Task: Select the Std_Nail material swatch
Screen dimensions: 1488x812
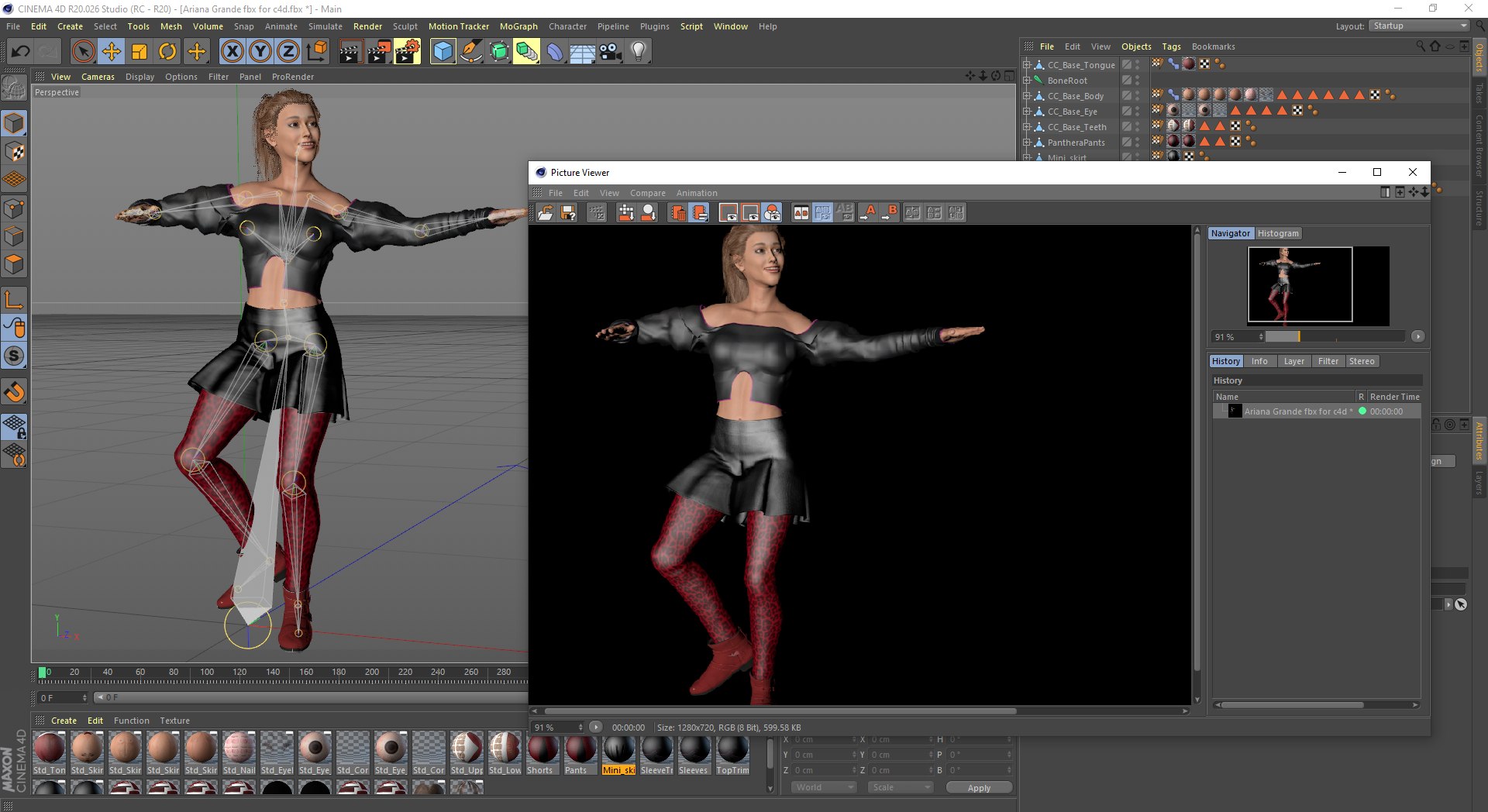Action: (239, 753)
